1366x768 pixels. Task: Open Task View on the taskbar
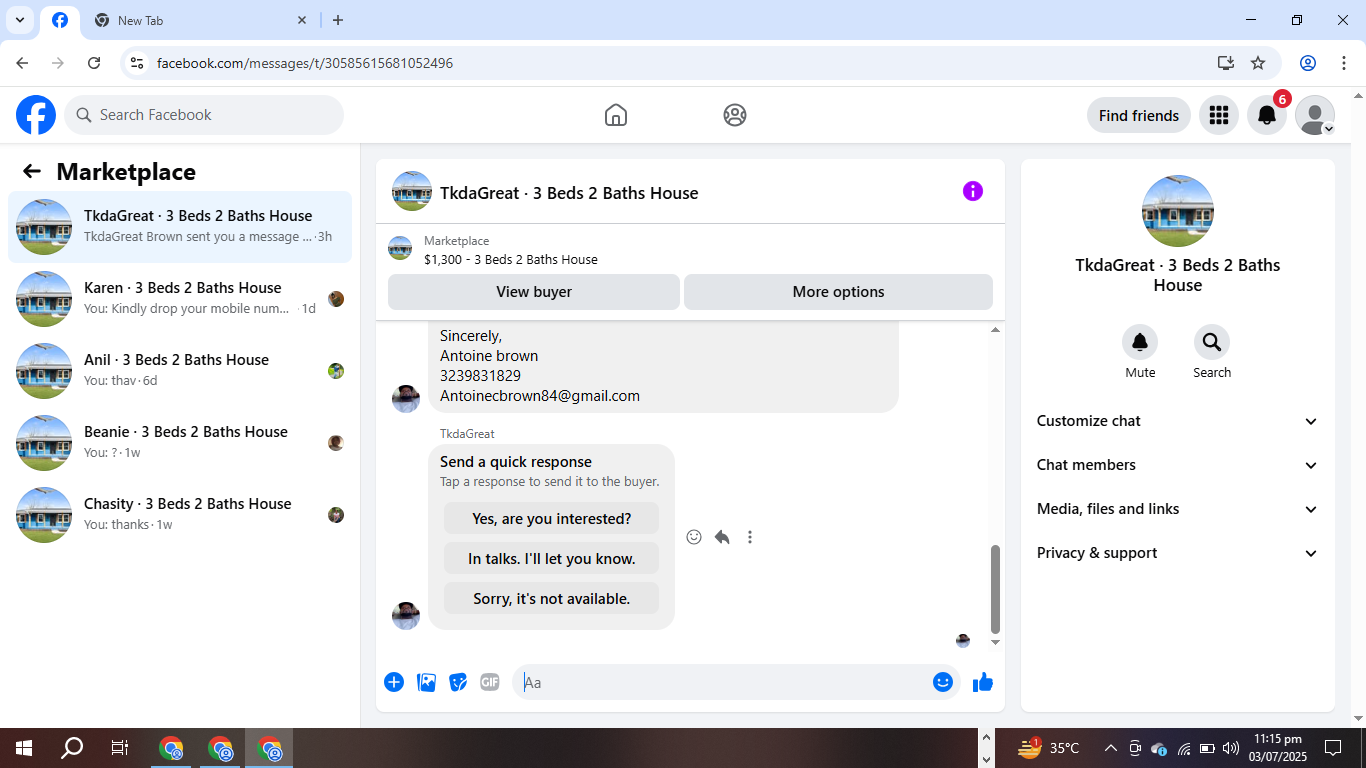(x=119, y=748)
